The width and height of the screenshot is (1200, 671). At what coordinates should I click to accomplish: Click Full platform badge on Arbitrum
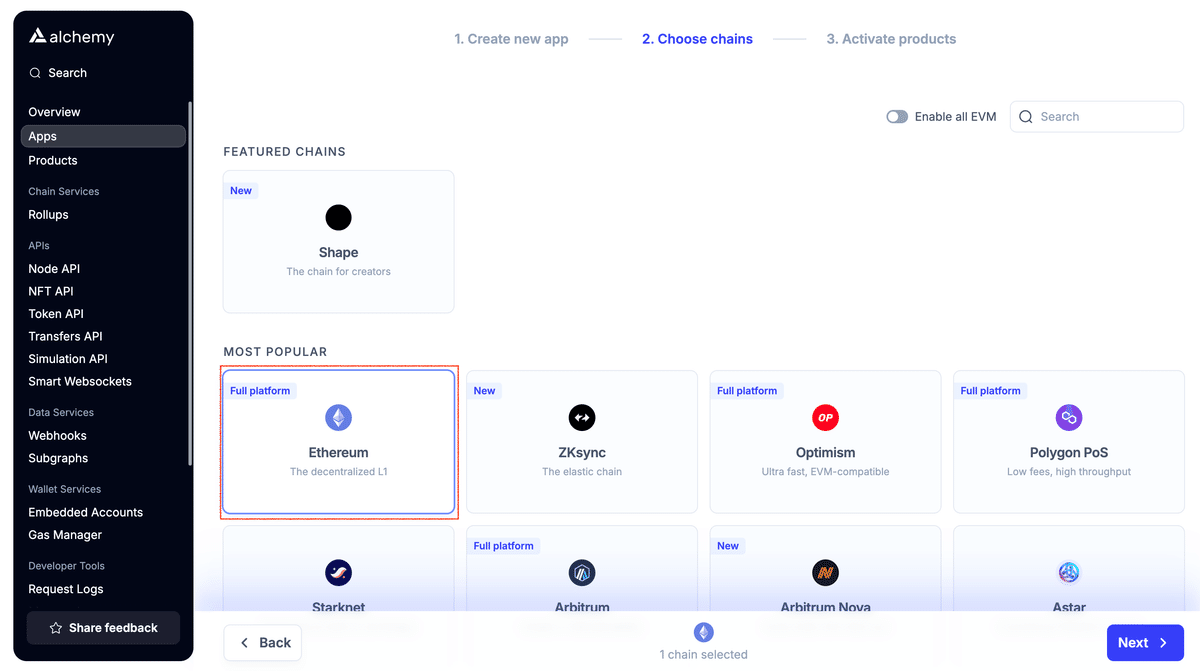tap(504, 546)
